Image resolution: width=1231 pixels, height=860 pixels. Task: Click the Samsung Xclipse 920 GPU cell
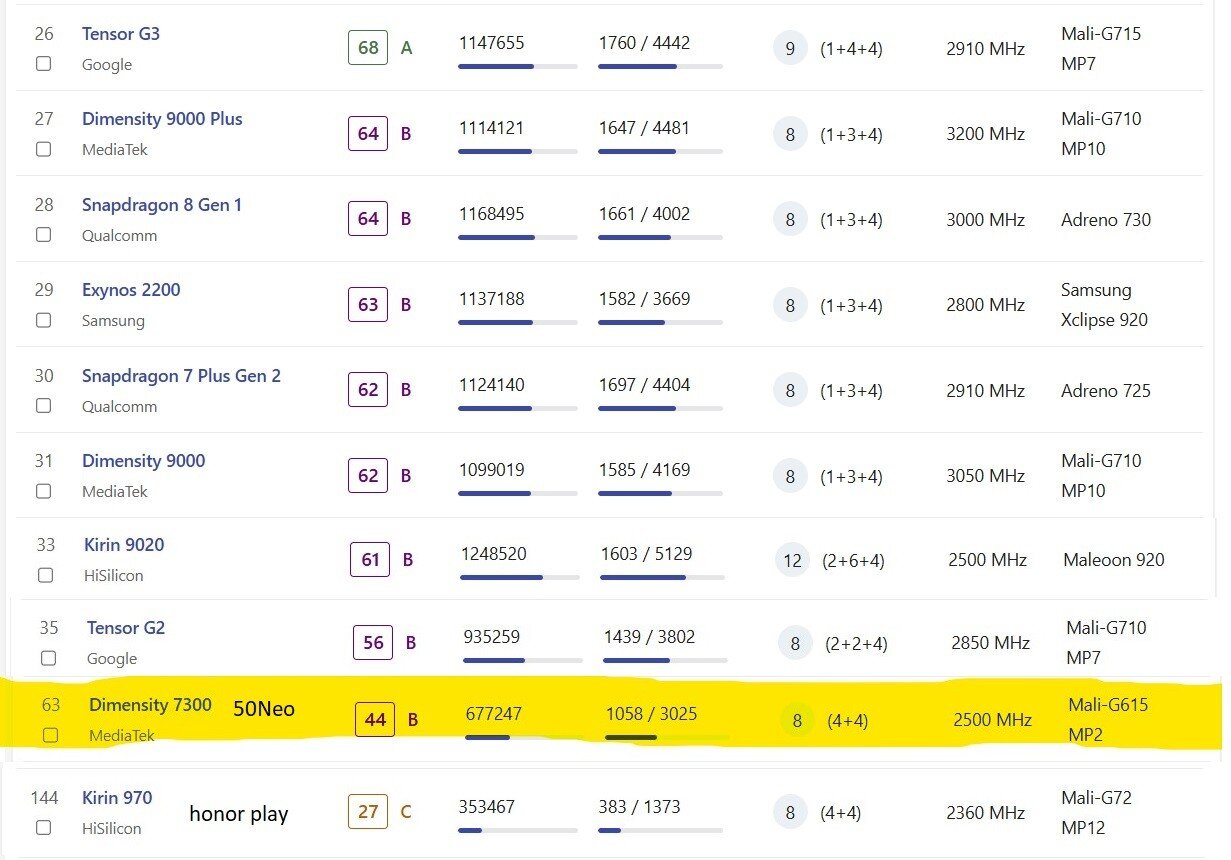point(1105,305)
